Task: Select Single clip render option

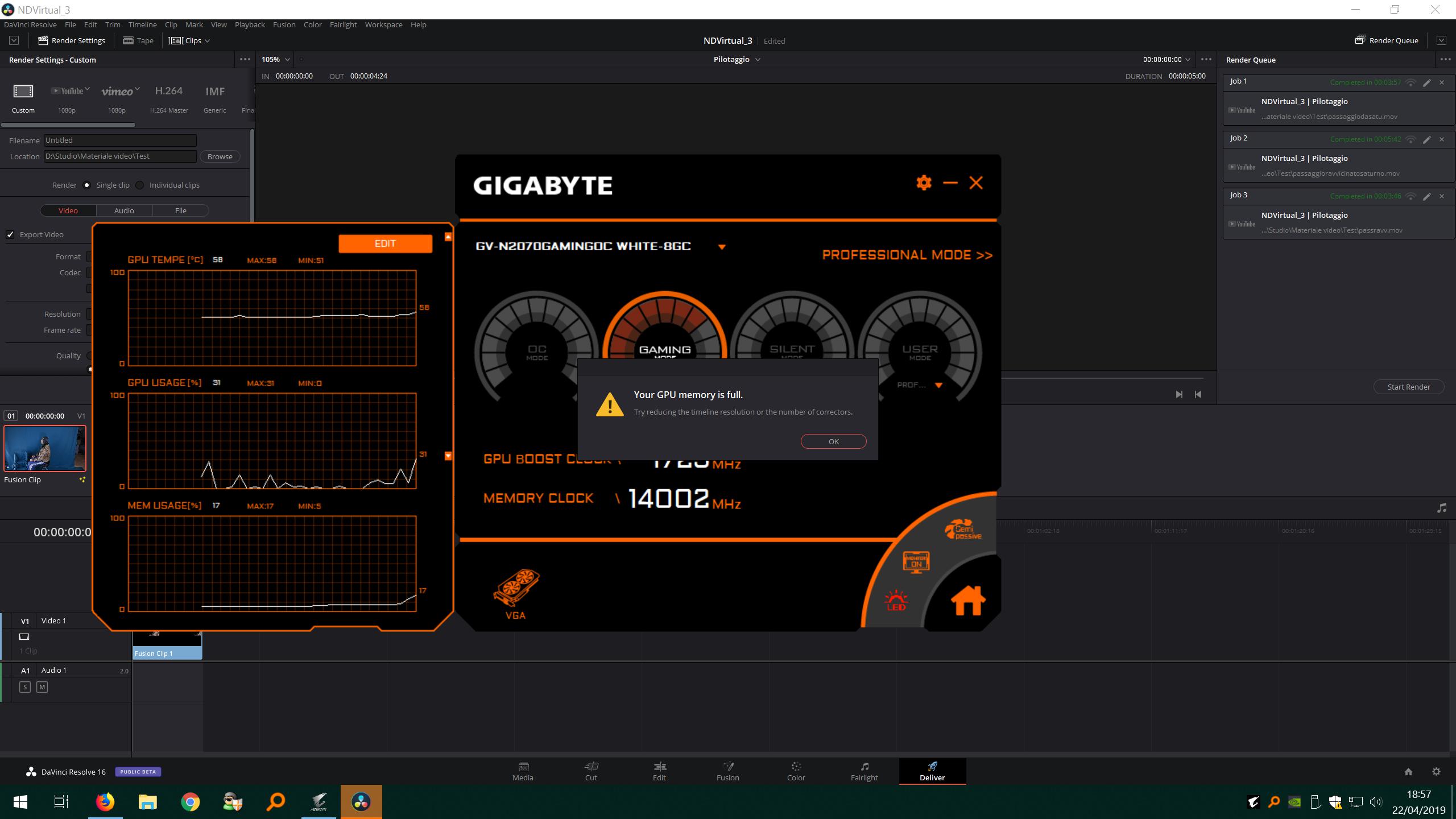Action: pos(86,185)
